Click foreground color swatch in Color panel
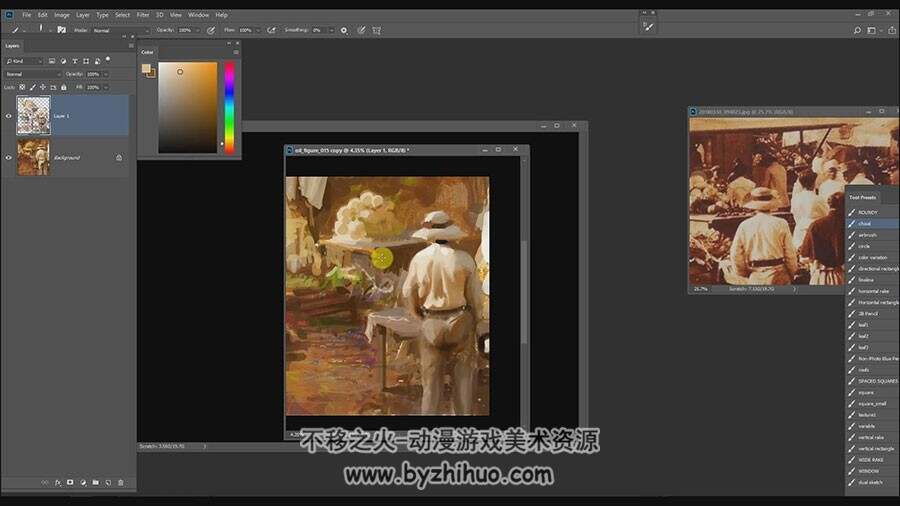This screenshot has width=900, height=506. pyautogui.click(x=146, y=69)
